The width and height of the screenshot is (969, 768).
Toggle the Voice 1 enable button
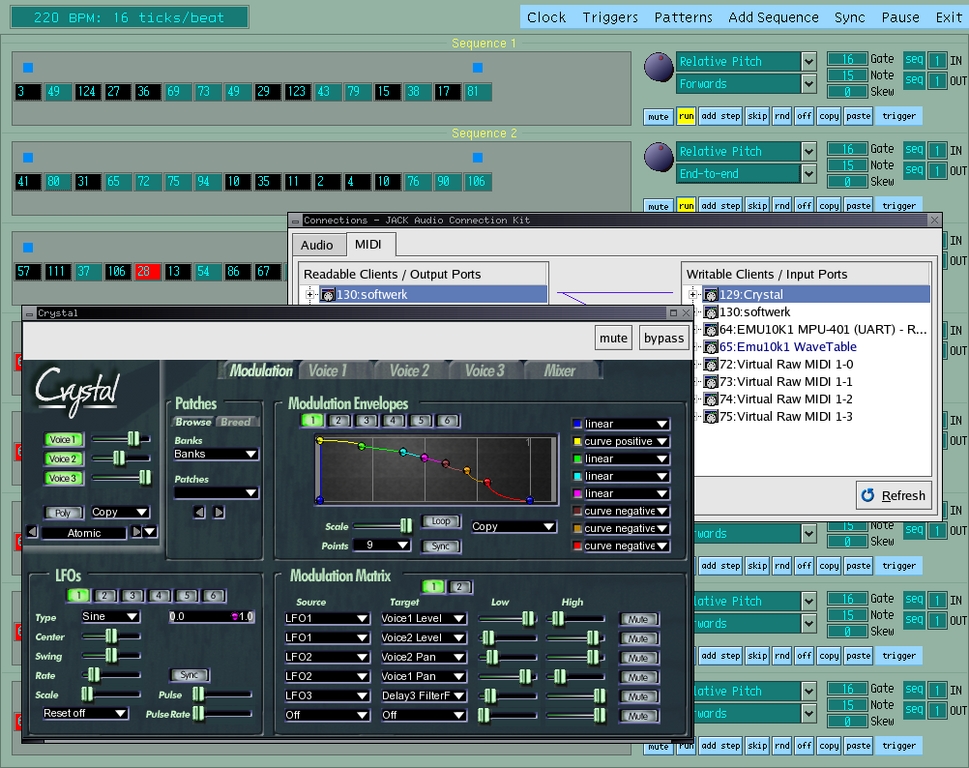point(62,440)
